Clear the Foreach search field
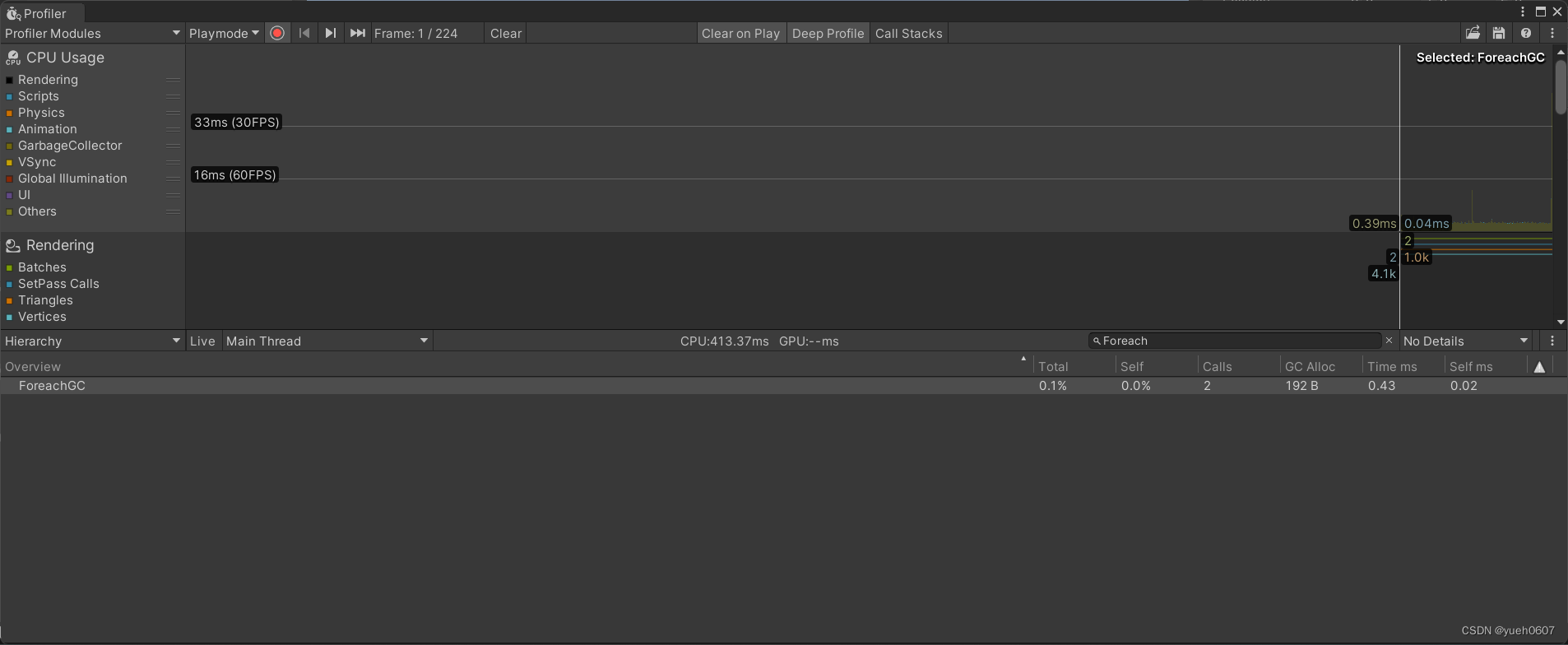 click(x=1389, y=341)
